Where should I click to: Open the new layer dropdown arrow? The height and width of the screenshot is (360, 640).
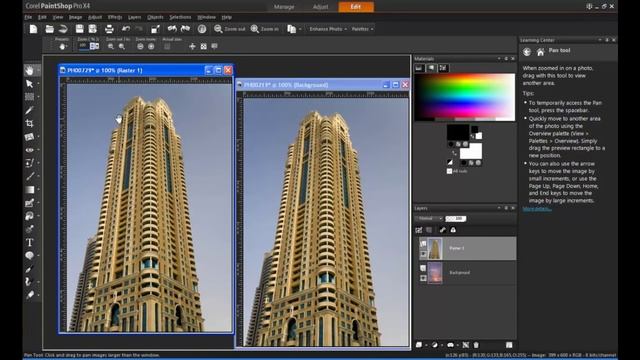[x=426, y=345]
